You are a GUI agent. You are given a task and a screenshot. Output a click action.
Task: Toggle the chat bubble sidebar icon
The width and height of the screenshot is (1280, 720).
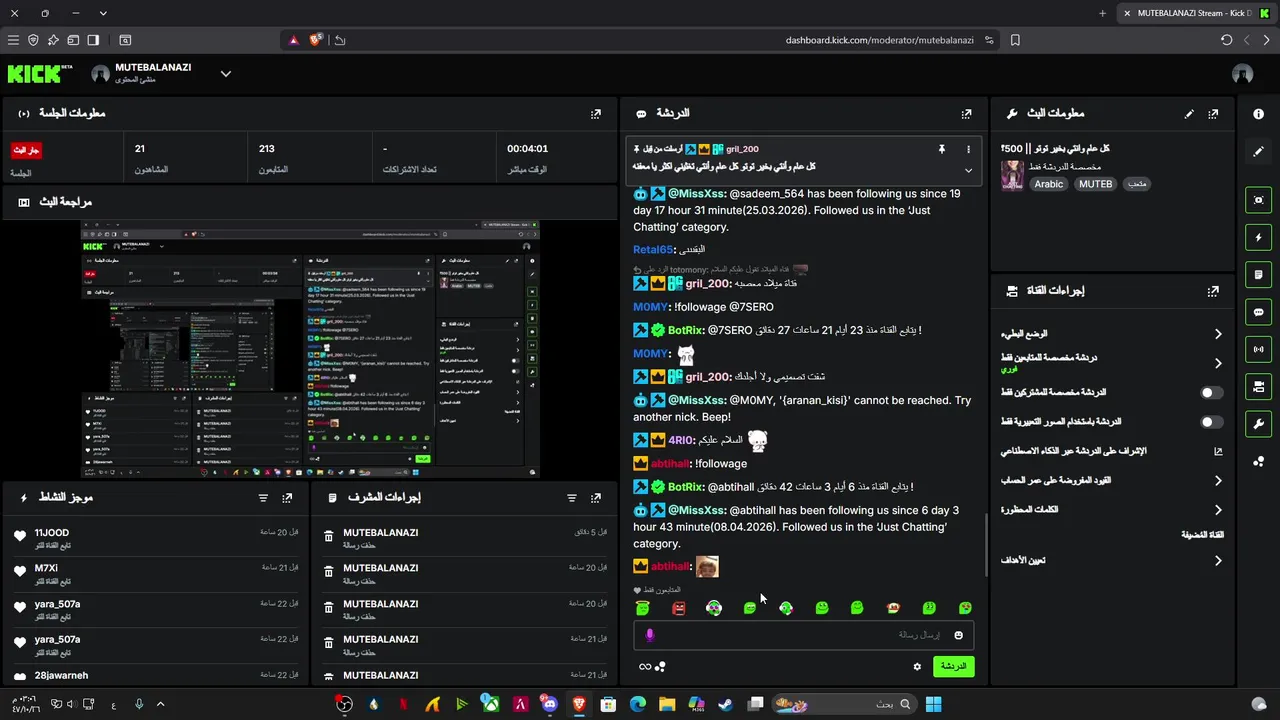[x=1258, y=312]
